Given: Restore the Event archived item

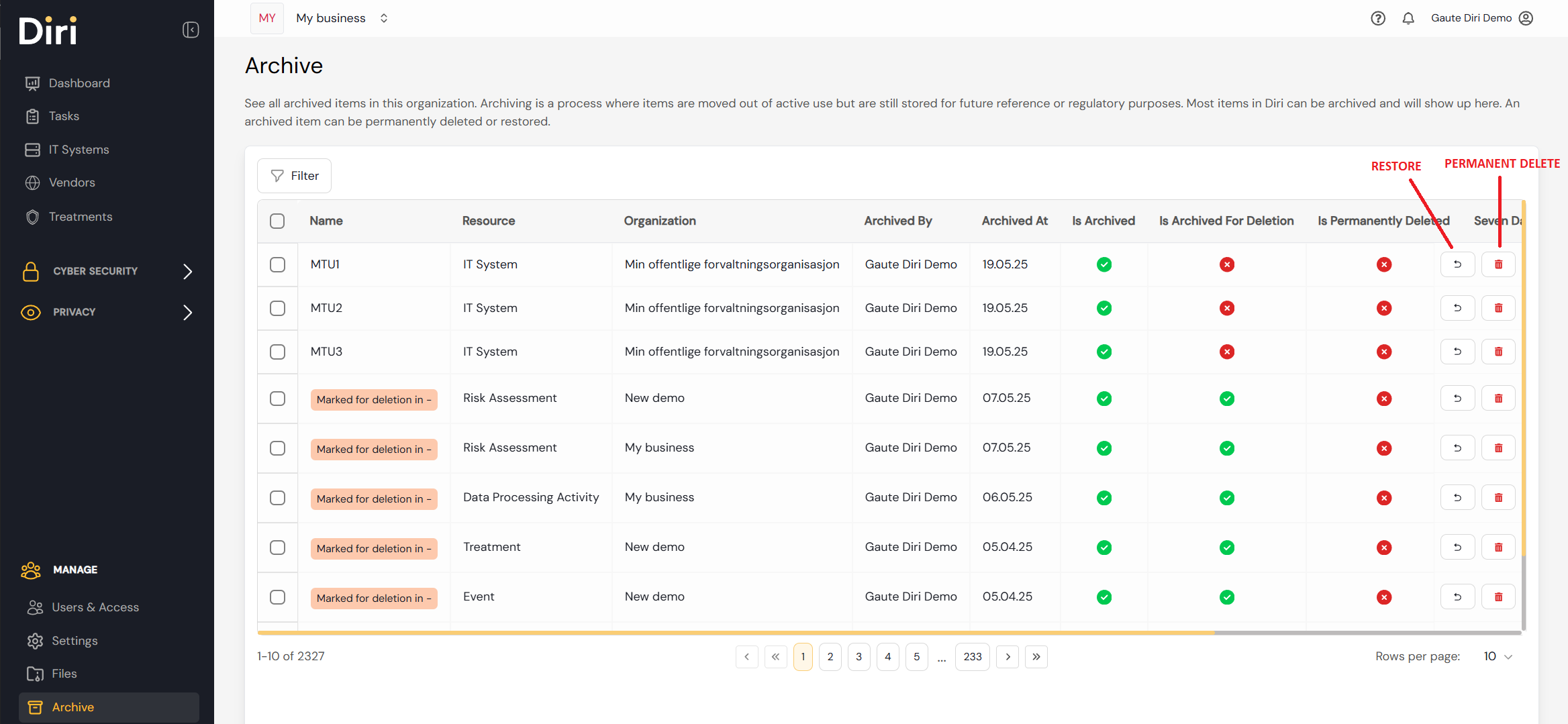Looking at the screenshot, I should pos(1457,597).
